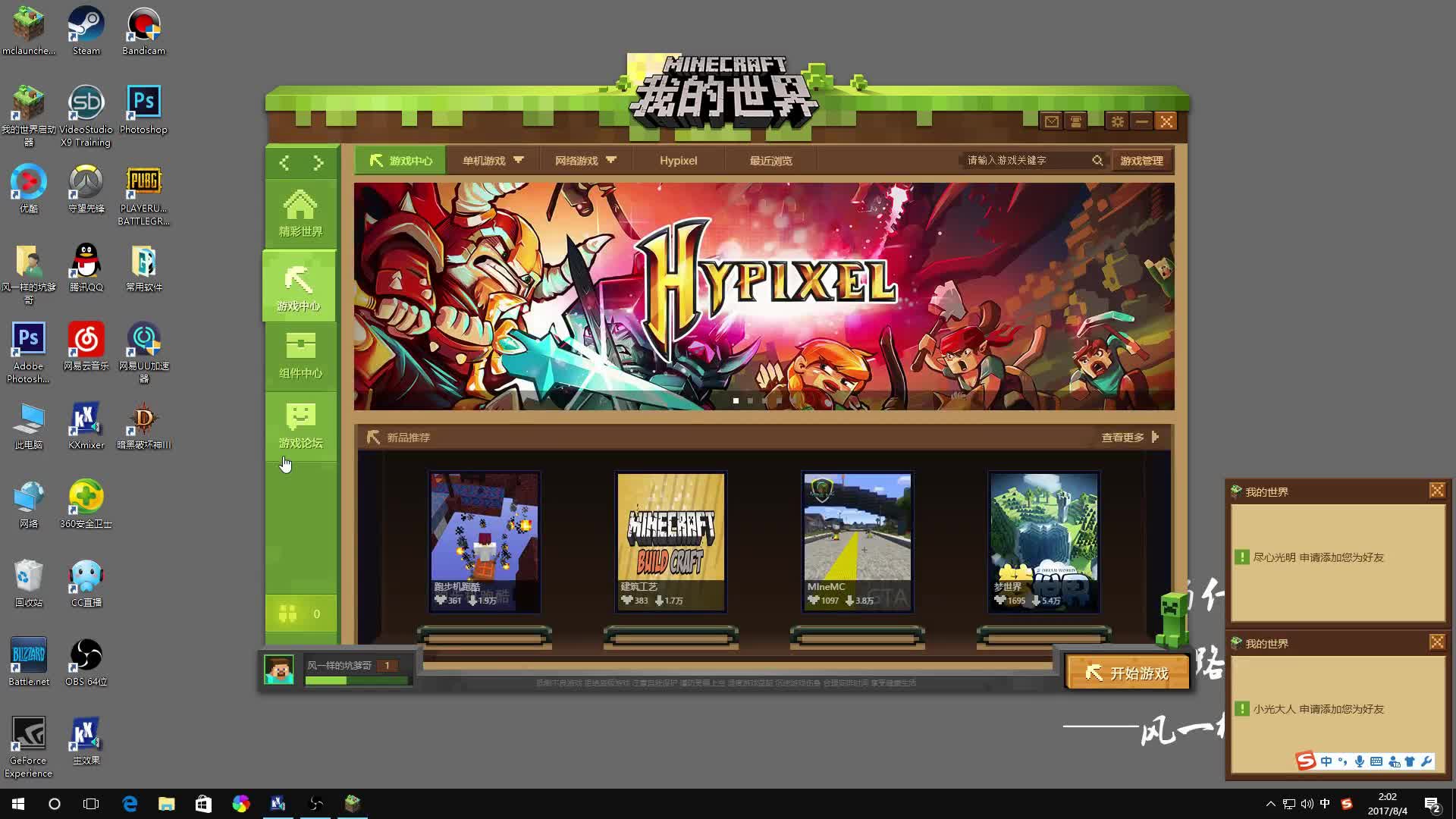Open 小光大人 friend request message
Image resolution: width=1456 pixels, height=819 pixels.
1318,709
